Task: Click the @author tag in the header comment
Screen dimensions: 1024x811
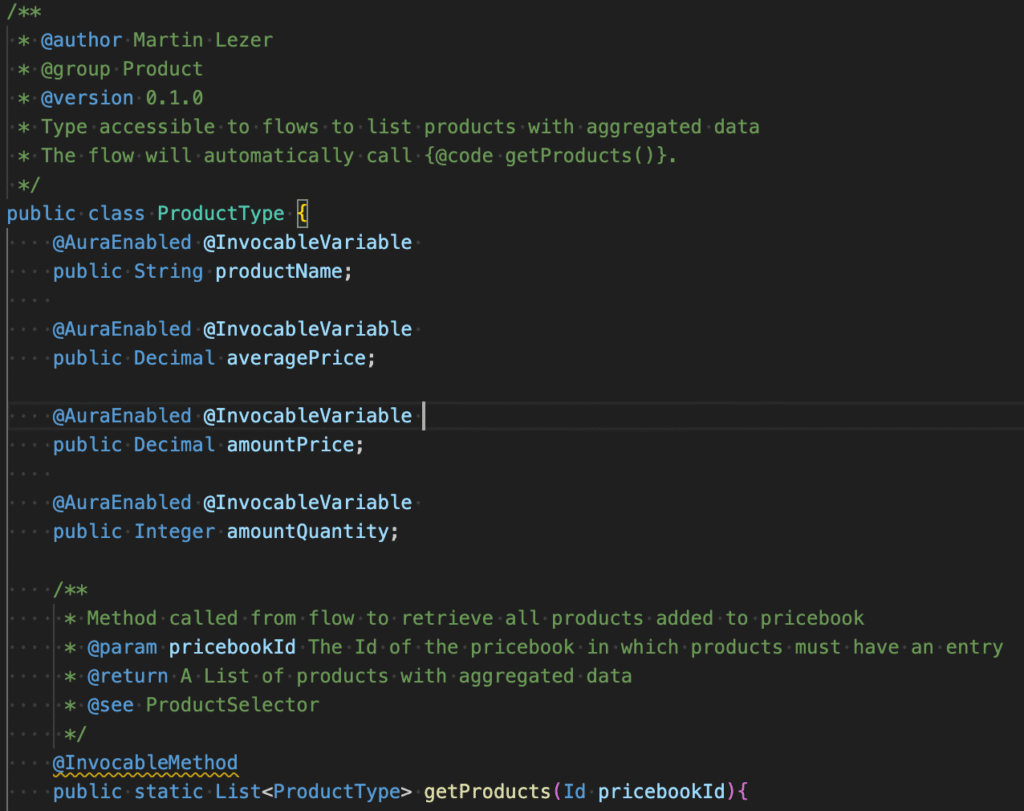Action: (81, 40)
